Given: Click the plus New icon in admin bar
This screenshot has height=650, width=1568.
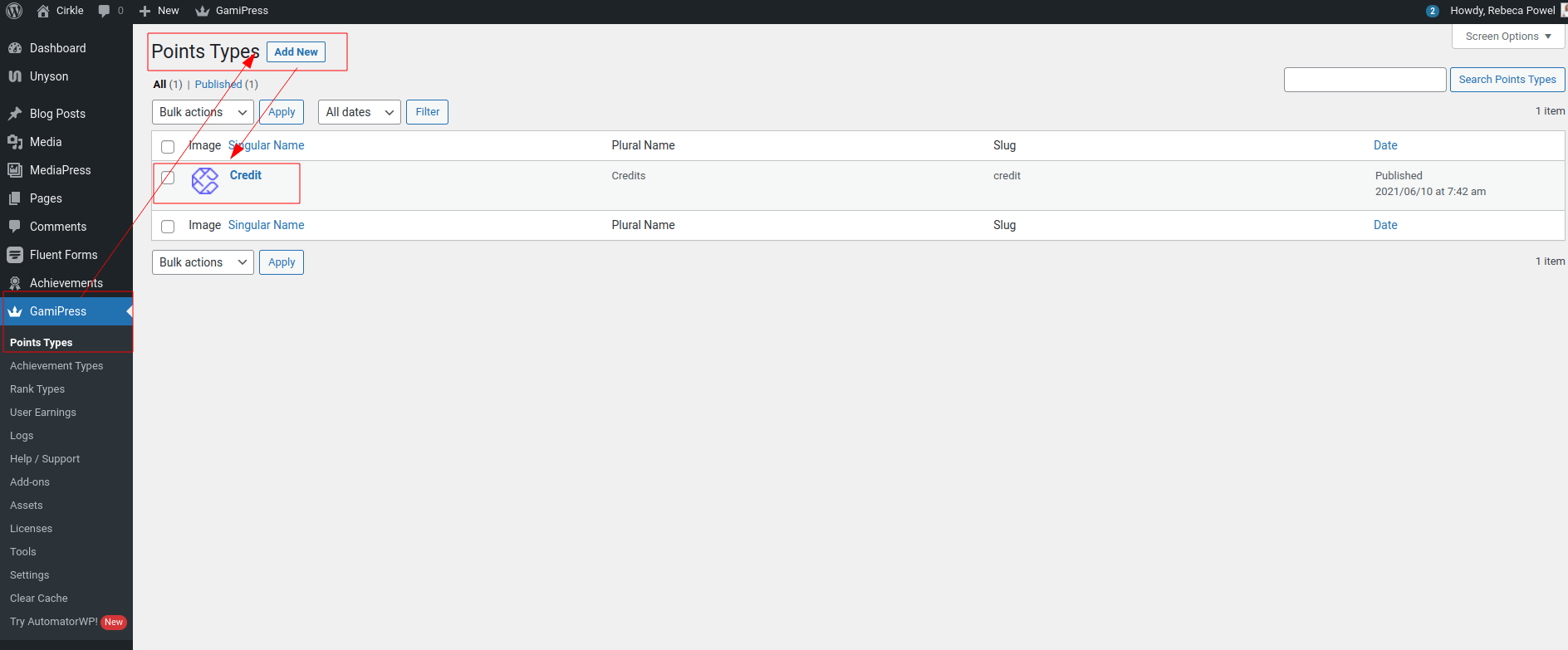Looking at the screenshot, I should (x=145, y=11).
